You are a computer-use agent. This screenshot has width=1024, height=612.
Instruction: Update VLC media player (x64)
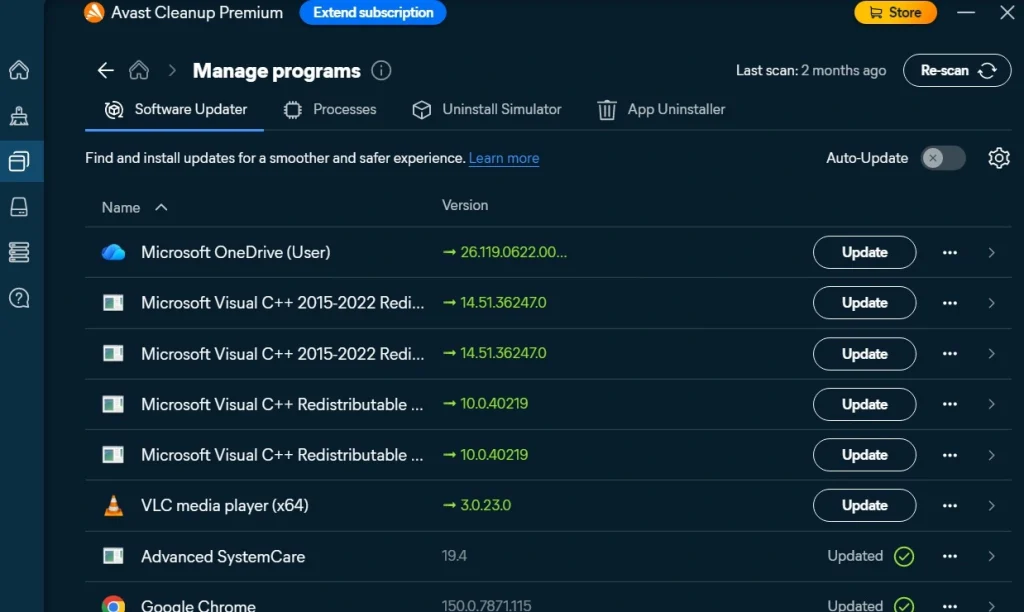(x=865, y=506)
